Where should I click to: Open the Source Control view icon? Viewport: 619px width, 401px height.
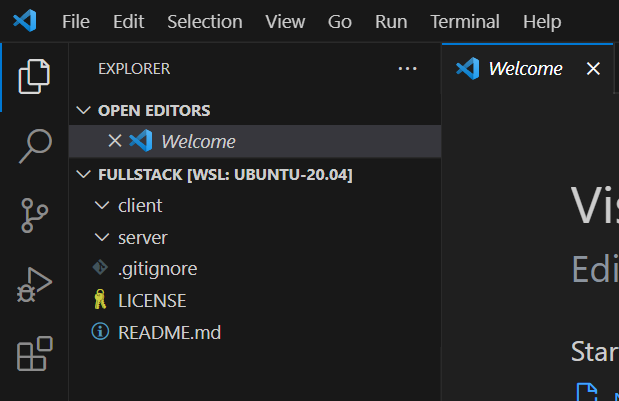(34, 215)
